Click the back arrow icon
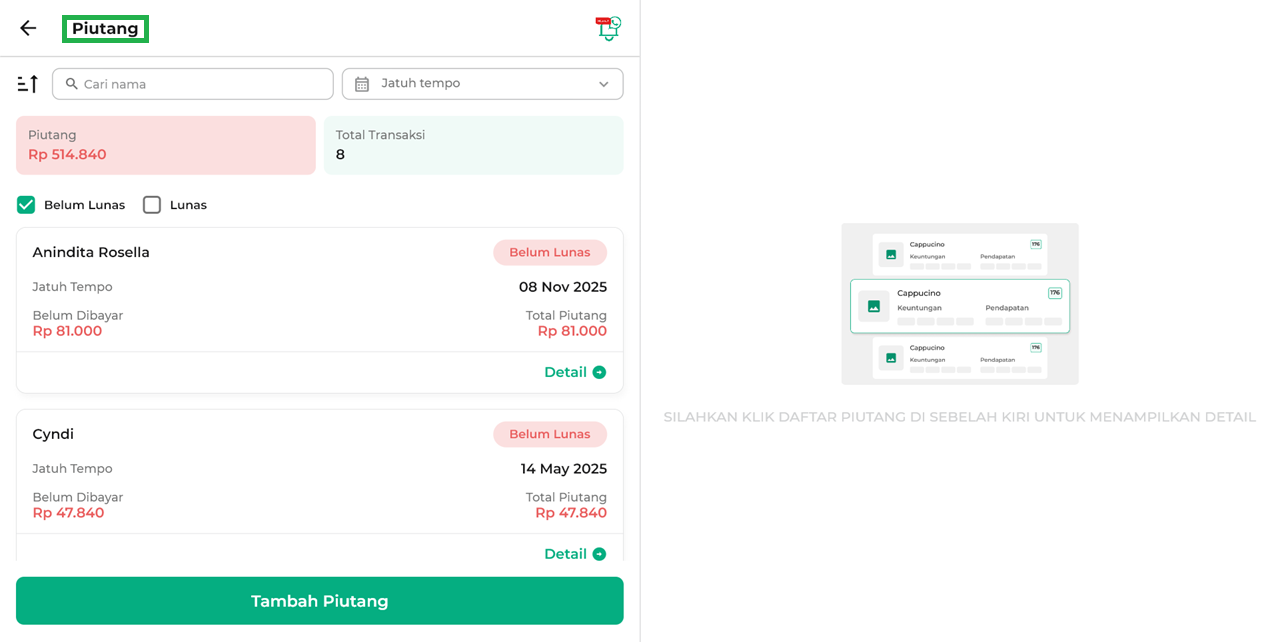This screenshot has height=642, width=1278. click(28, 28)
